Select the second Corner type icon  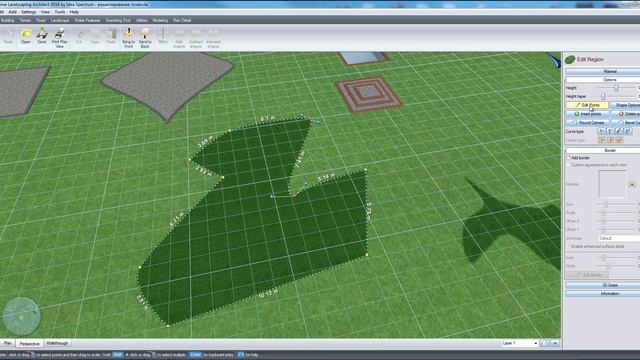click(610, 140)
